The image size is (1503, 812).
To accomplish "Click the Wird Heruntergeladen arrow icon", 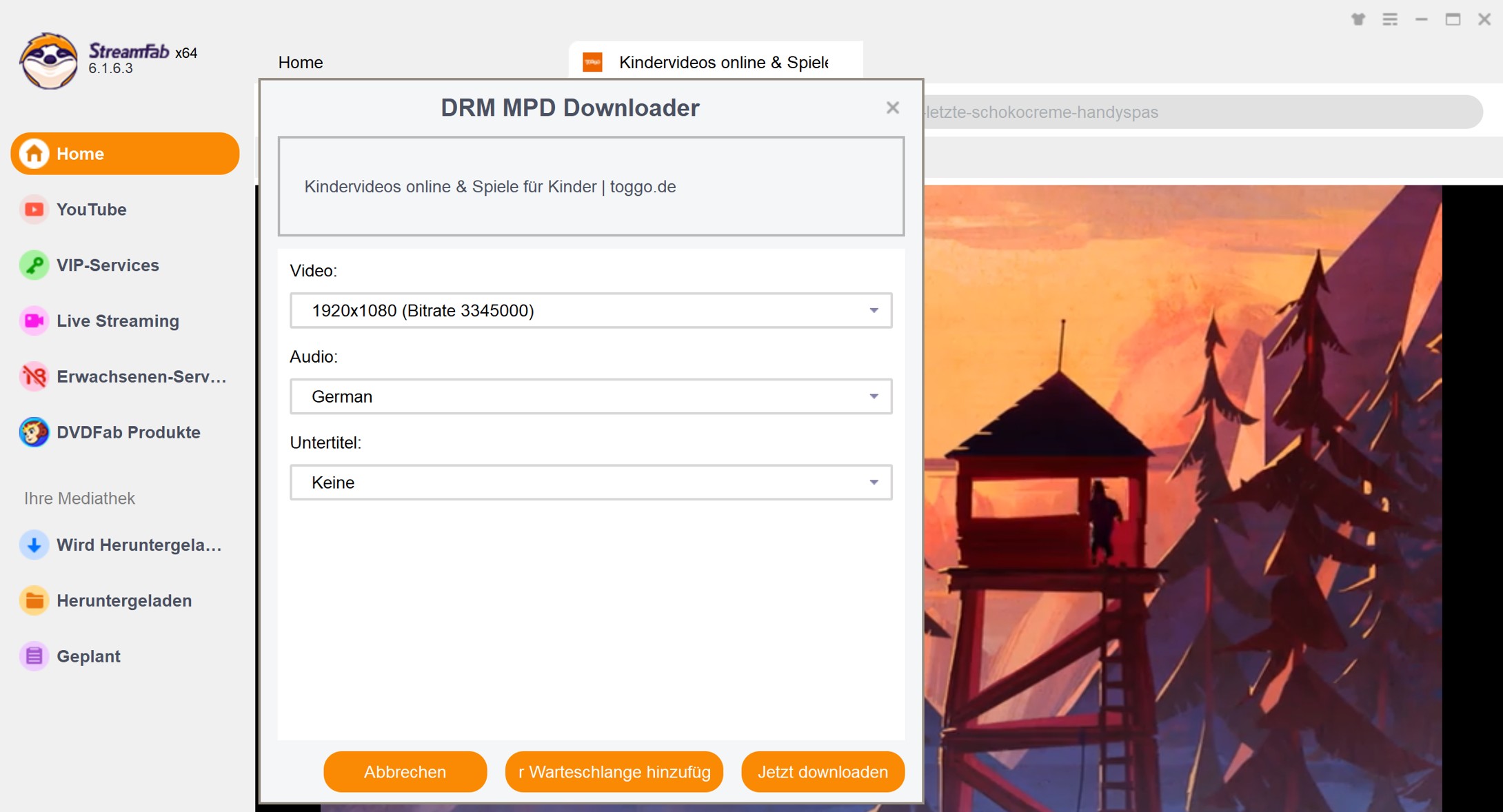I will point(34,545).
